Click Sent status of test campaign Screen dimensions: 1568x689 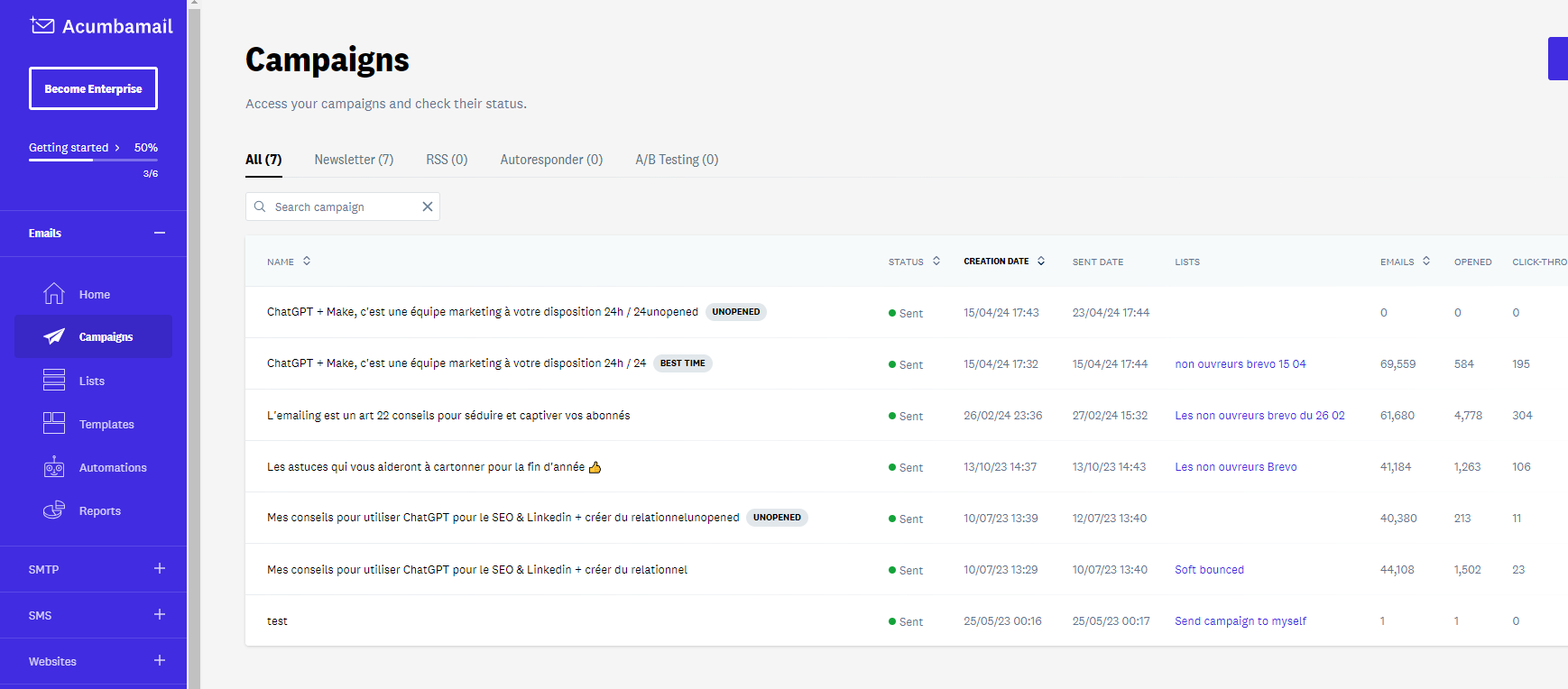click(x=906, y=622)
